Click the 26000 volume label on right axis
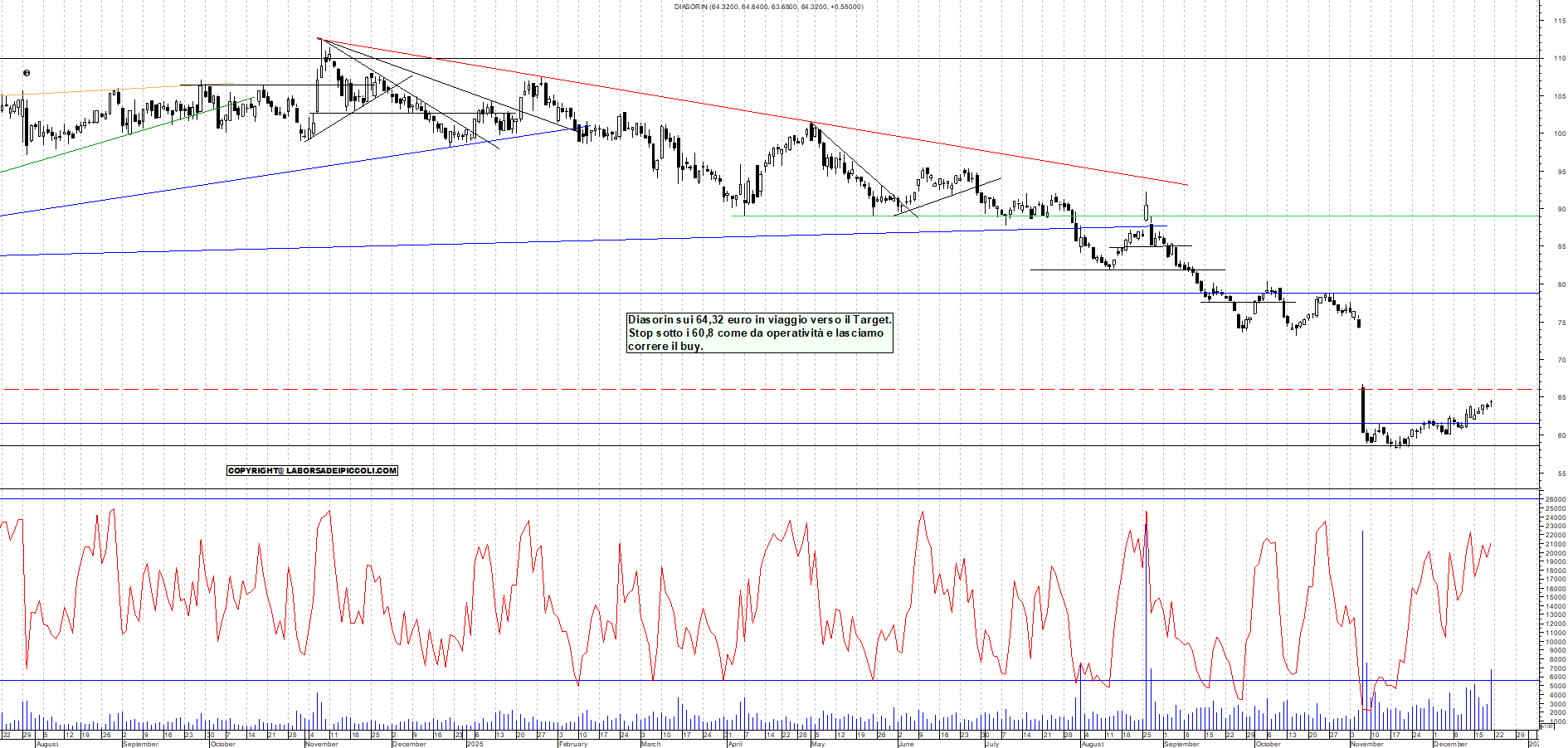Screen dimensions: 1568x748 (1555, 500)
